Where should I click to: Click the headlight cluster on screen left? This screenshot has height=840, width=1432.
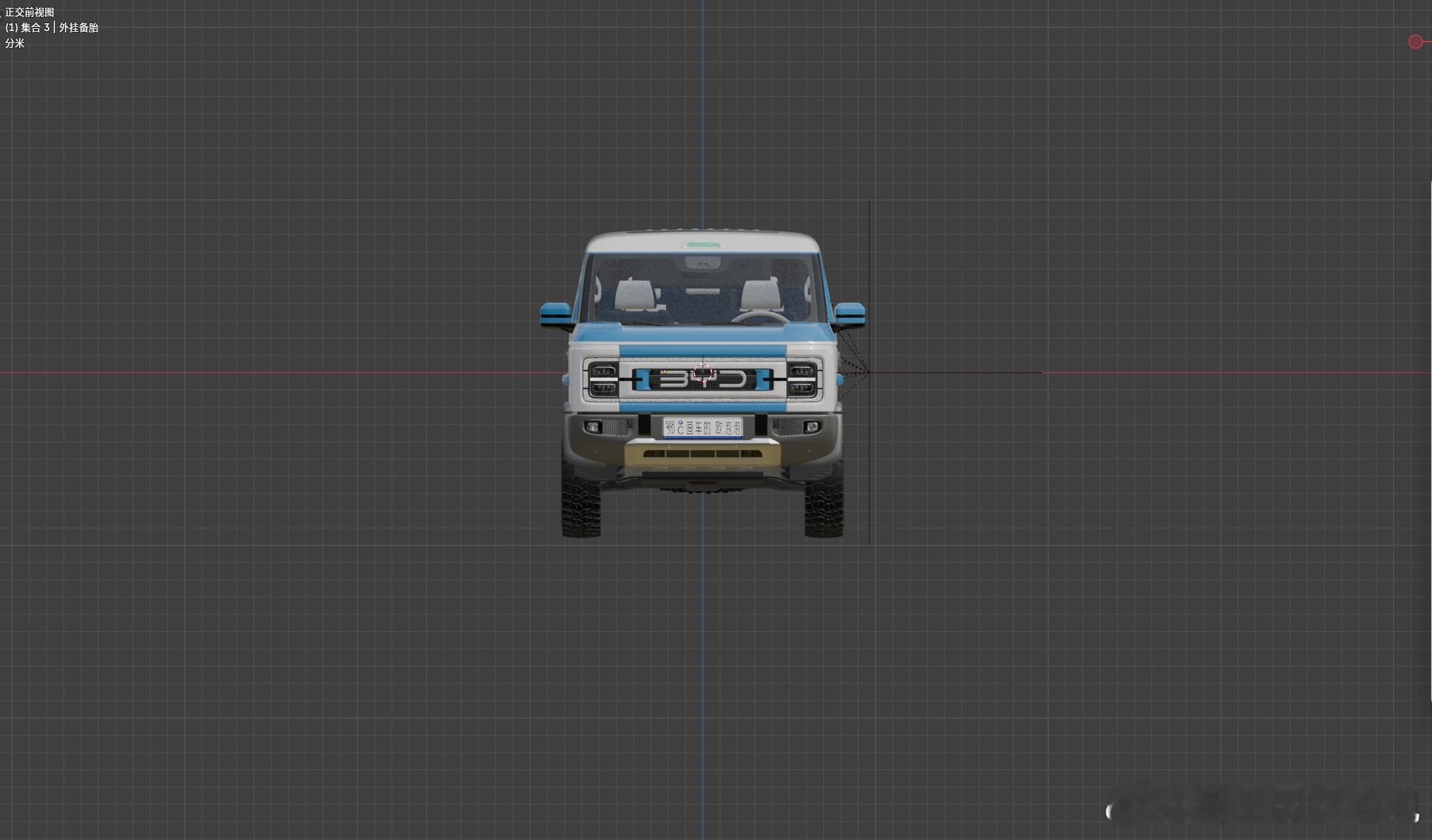point(602,379)
